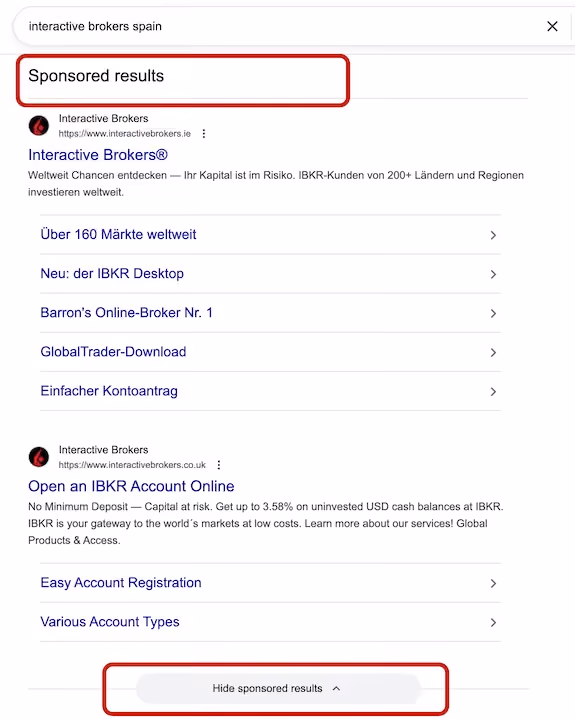
Task: Click Interactive Brokers logo of the .co.uk ad
Action: [x=39, y=457]
